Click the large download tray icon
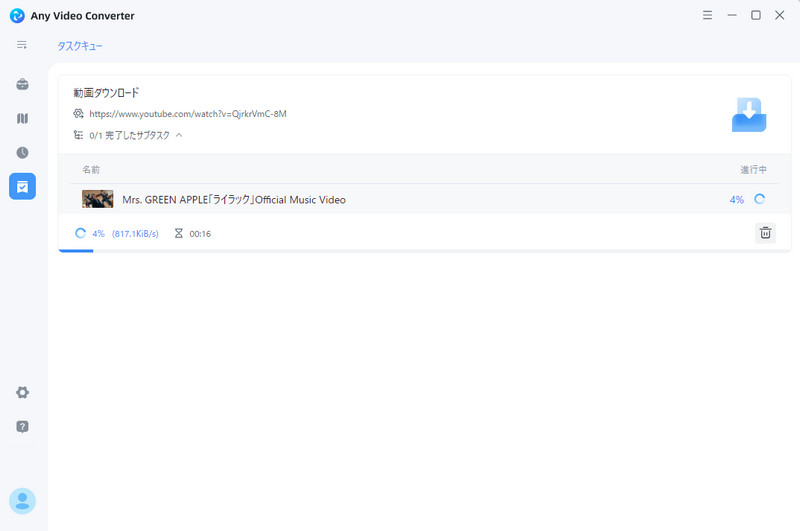 749,115
